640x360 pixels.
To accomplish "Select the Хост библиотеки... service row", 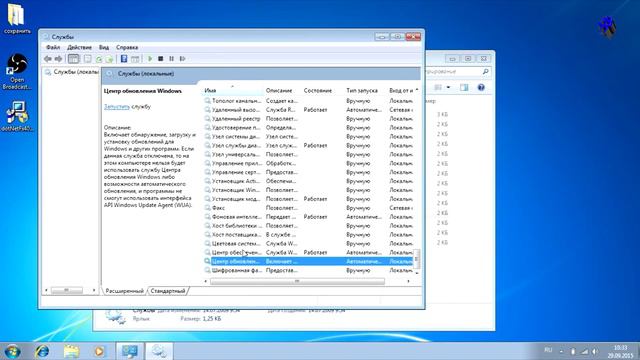I will (x=308, y=225).
